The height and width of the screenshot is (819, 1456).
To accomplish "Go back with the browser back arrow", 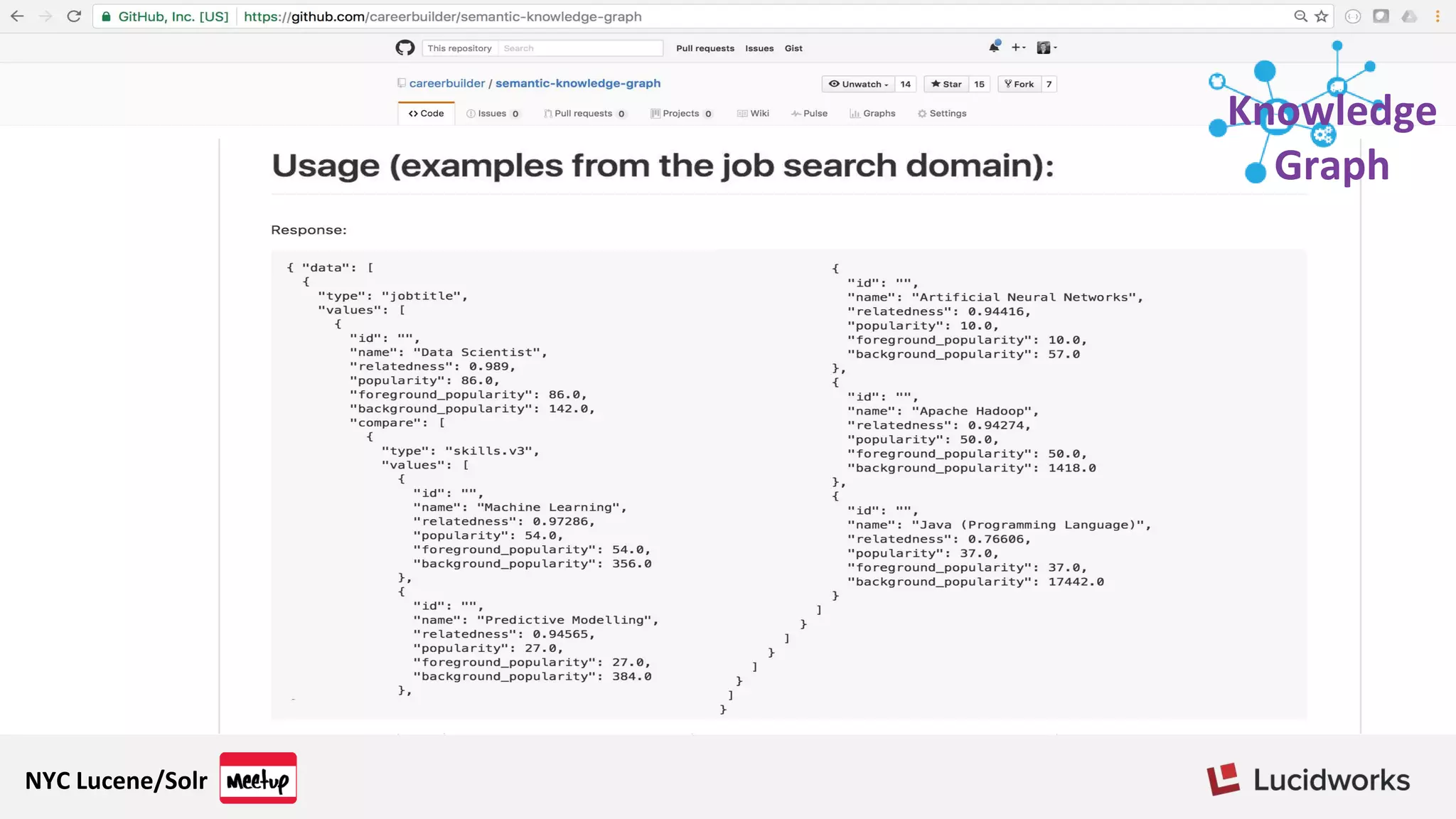I will (x=17, y=16).
